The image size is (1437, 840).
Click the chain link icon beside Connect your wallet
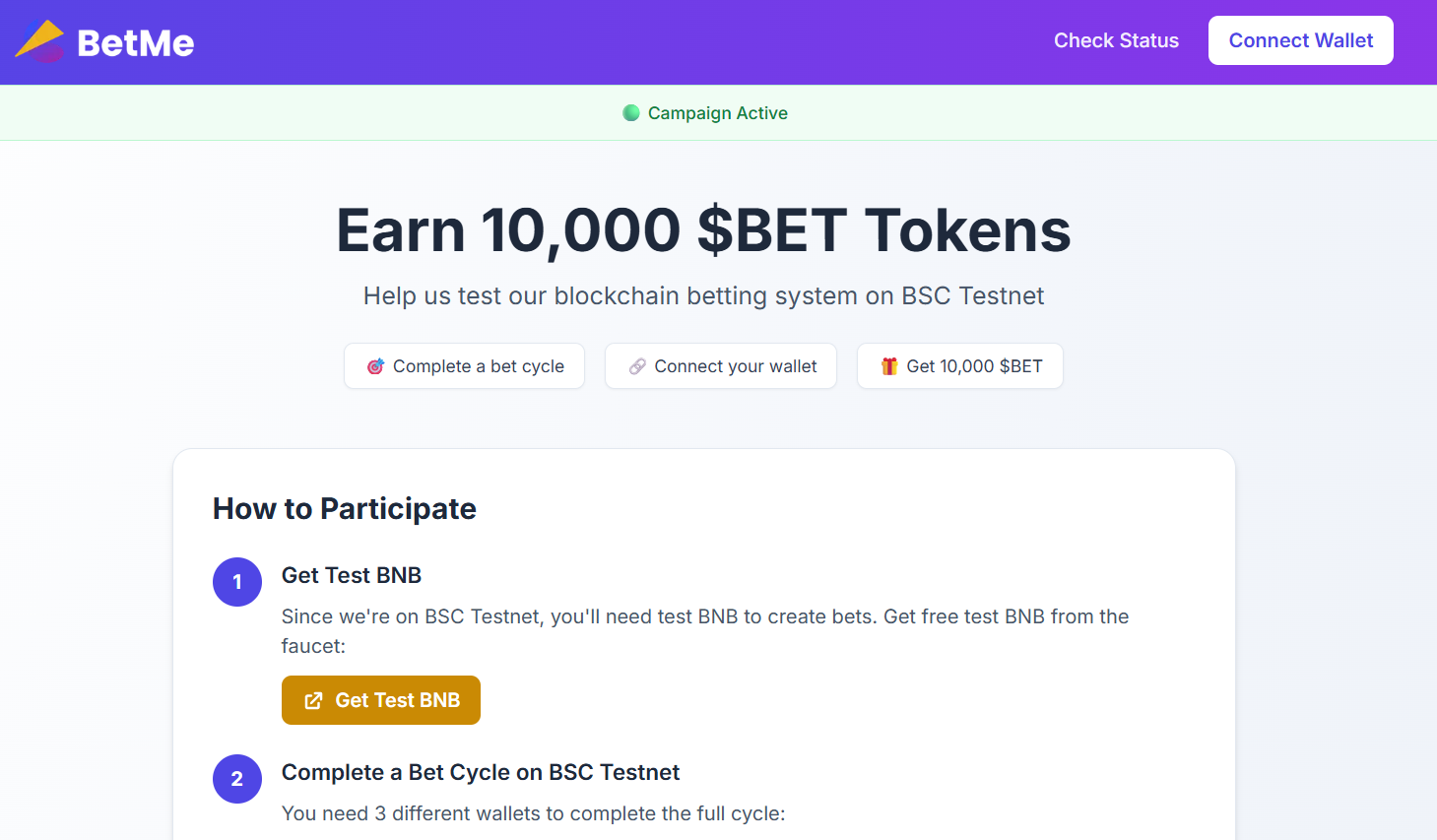coord(637,366)
